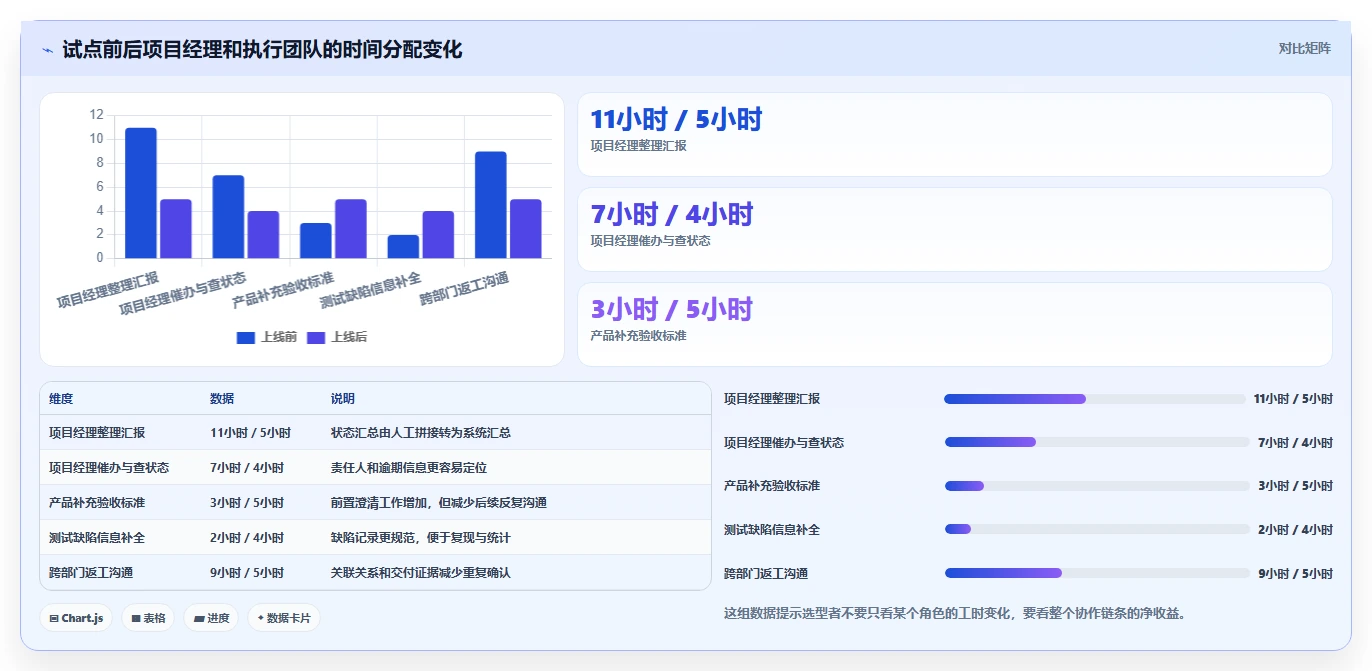Click table value 2小时 / 4小时
Viewport: 1372px width, 671px height.
click(247, 538)
